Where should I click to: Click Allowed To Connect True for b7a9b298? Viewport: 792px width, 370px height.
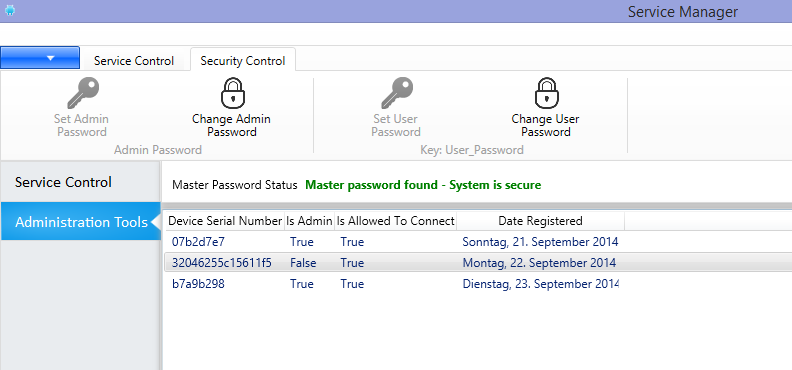click(352, 284)
